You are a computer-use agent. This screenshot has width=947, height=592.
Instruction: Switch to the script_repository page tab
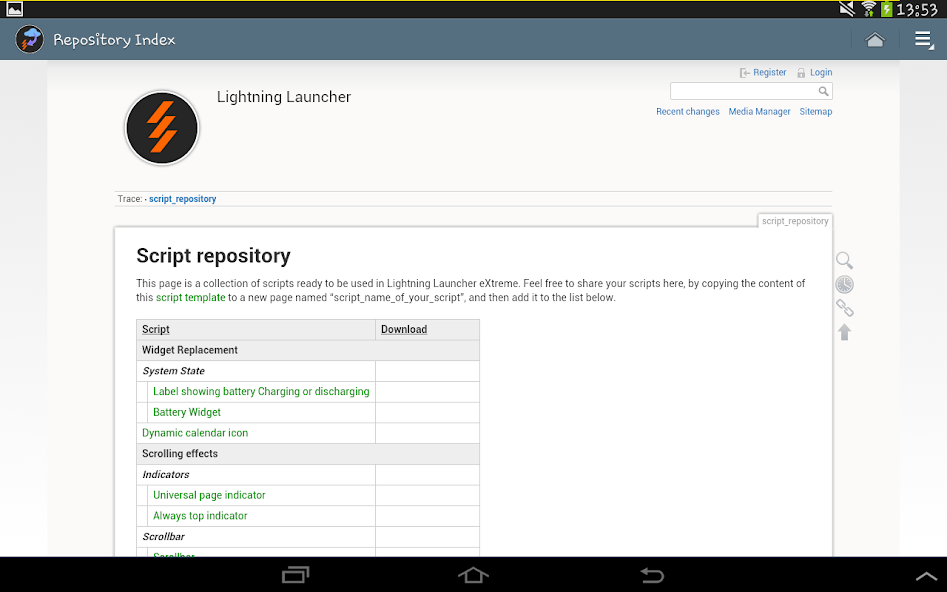tap(795, 220)
